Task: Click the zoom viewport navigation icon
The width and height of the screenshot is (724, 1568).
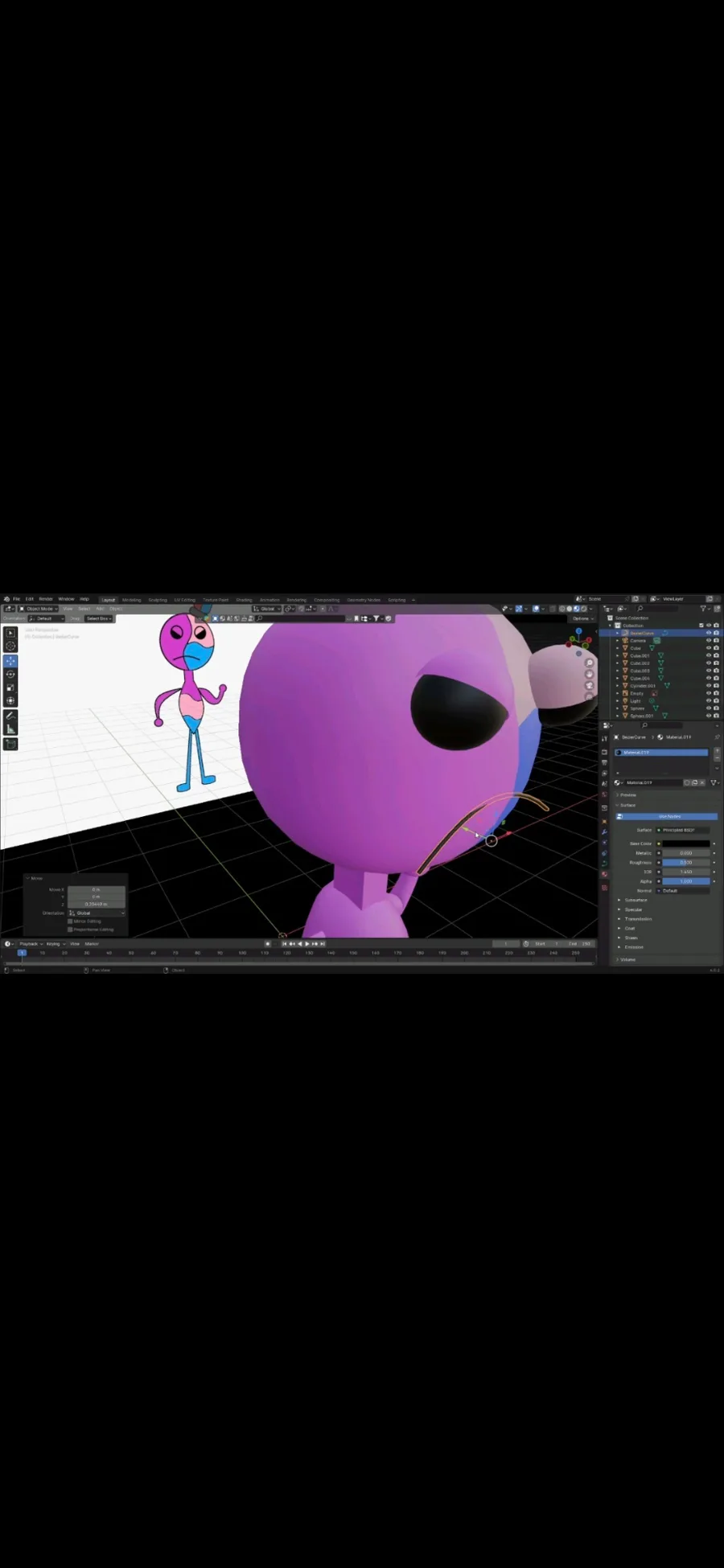Action: (x=589, y=663)
